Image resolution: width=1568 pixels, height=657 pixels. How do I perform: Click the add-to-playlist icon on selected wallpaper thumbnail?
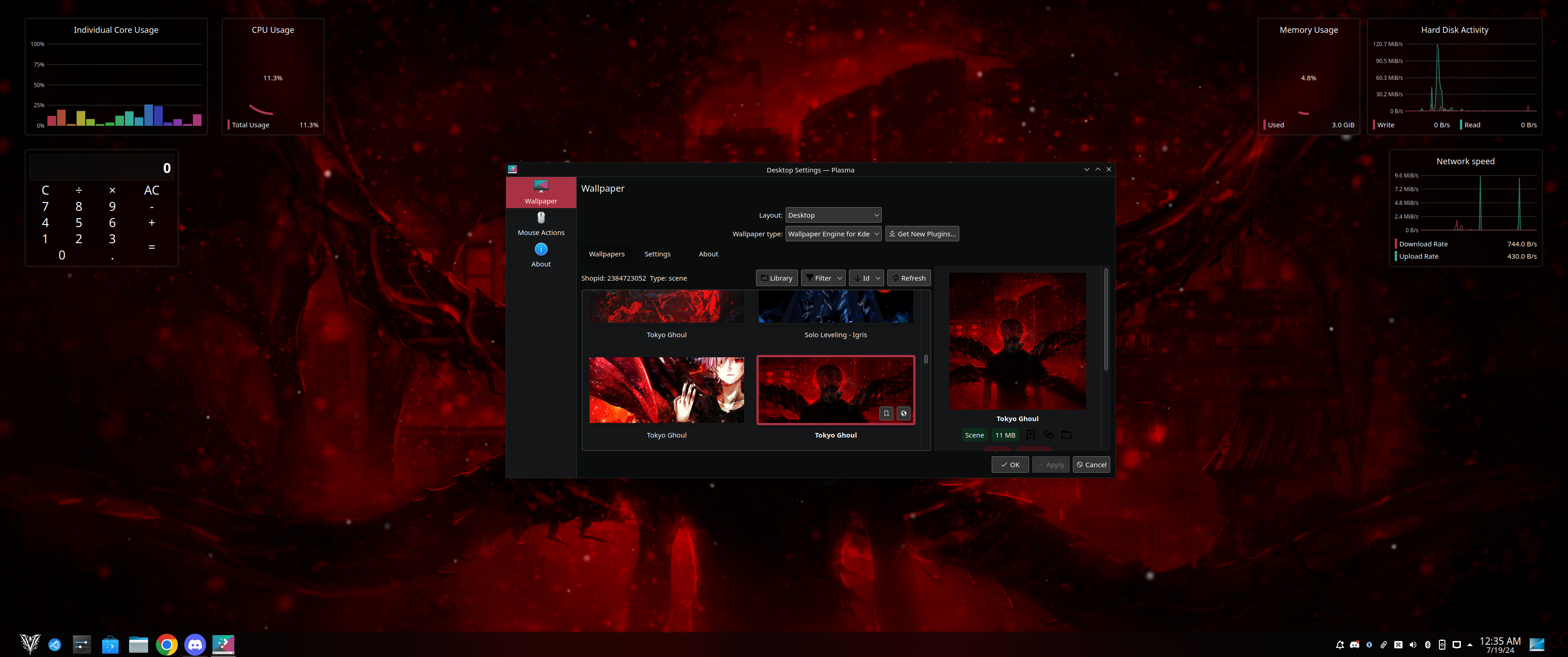click(x=886, y=413)
